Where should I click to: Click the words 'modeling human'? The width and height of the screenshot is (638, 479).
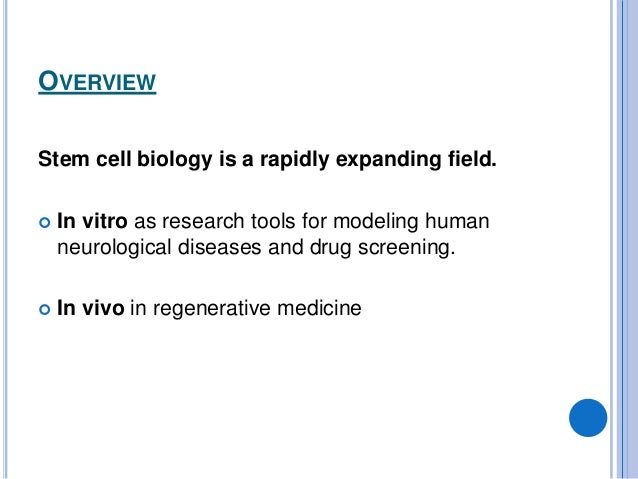(411, 222)
